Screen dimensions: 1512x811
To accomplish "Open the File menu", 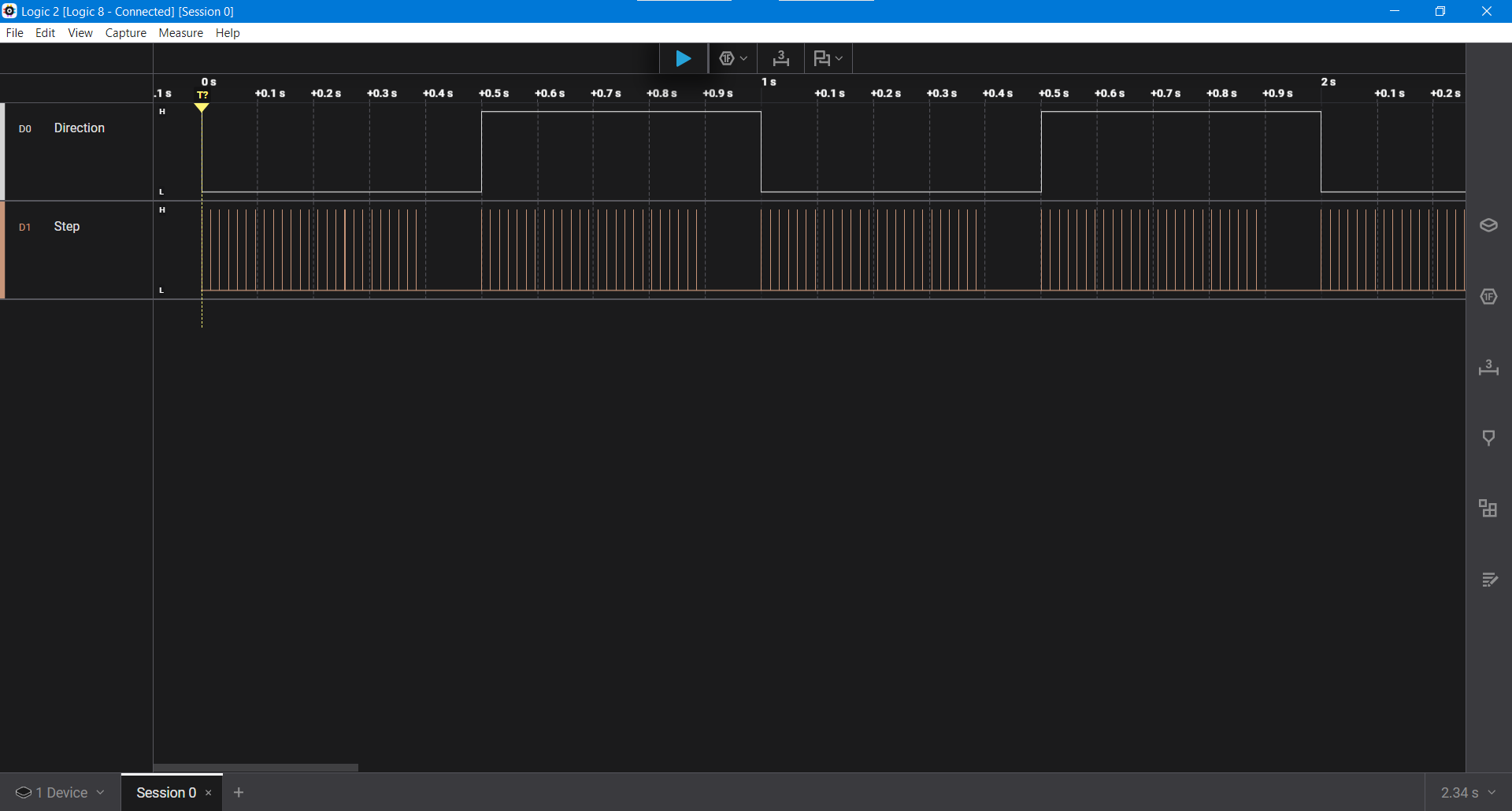I will point(15,33).
